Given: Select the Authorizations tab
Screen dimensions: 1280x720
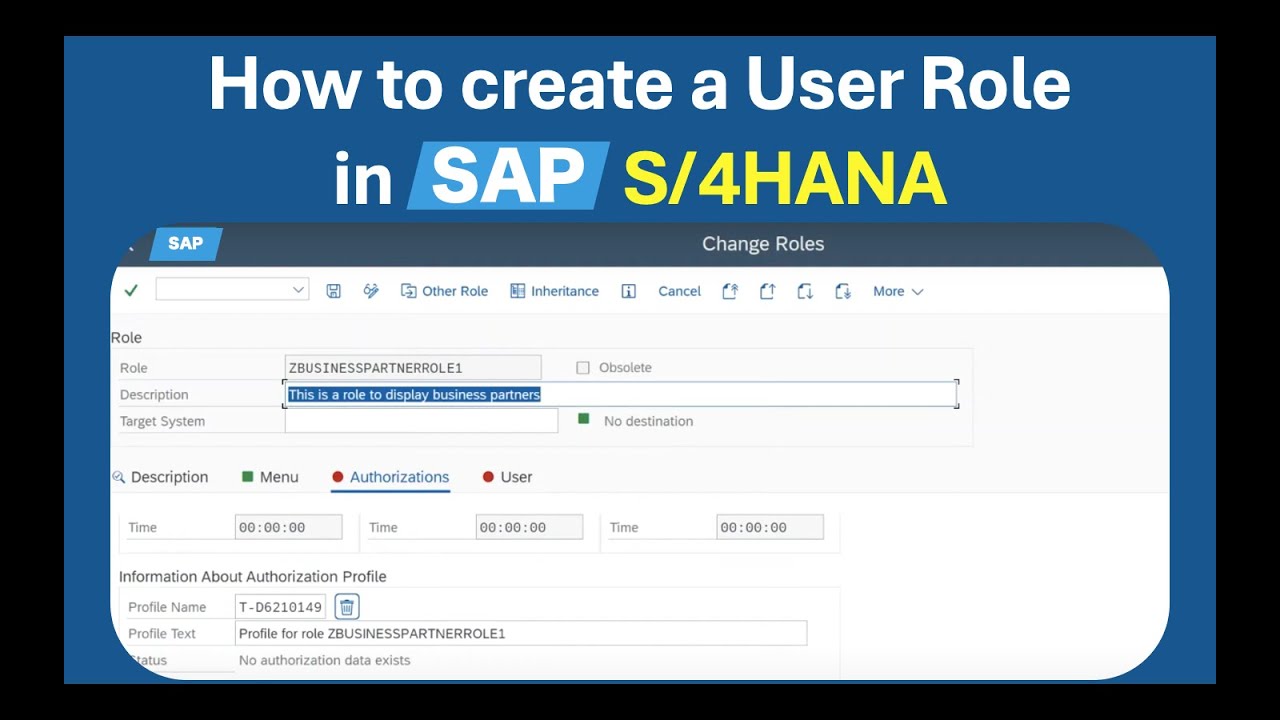Looking at the screenshot, I should pyautogui.click(x=391, y=477).
